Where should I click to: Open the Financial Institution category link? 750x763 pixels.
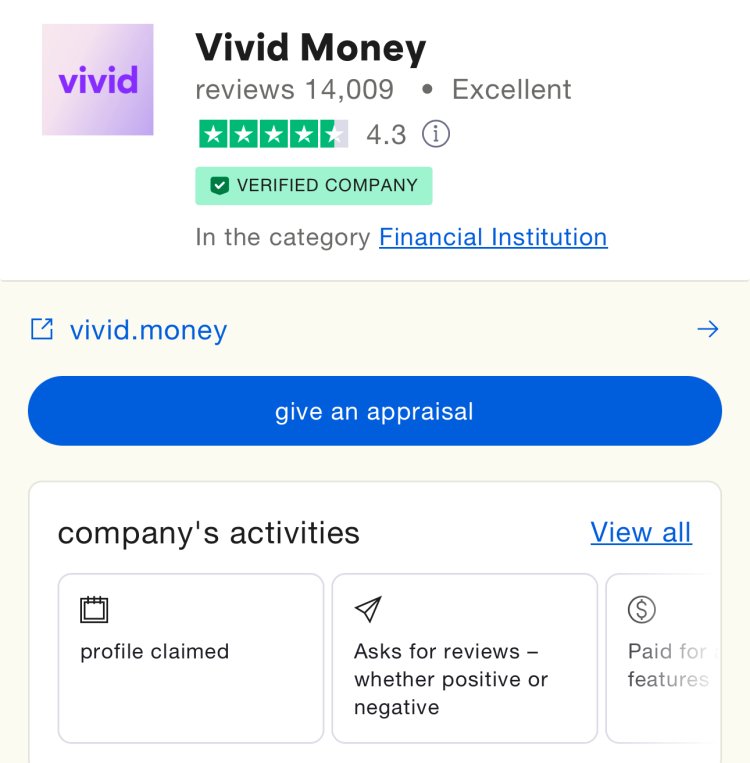pyautogui.click(x=493, y=237)
